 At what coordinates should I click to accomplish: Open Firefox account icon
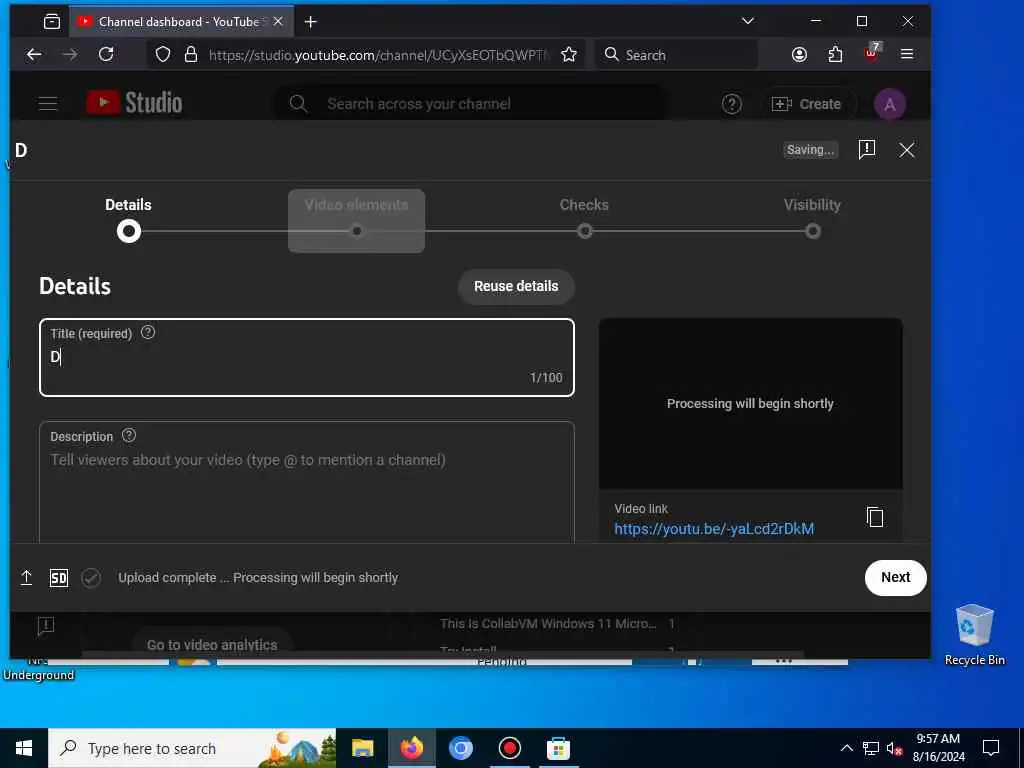[799, 54]
